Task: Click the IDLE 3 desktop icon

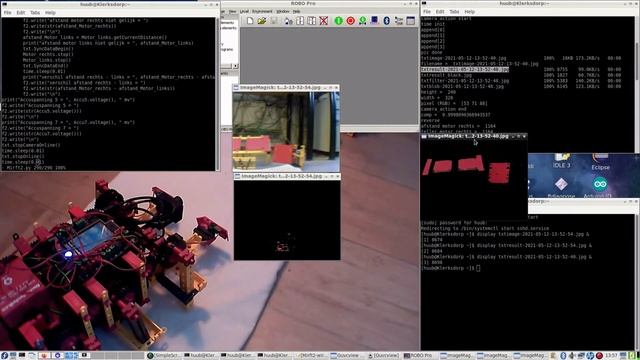Action: (x=562, y=161)
